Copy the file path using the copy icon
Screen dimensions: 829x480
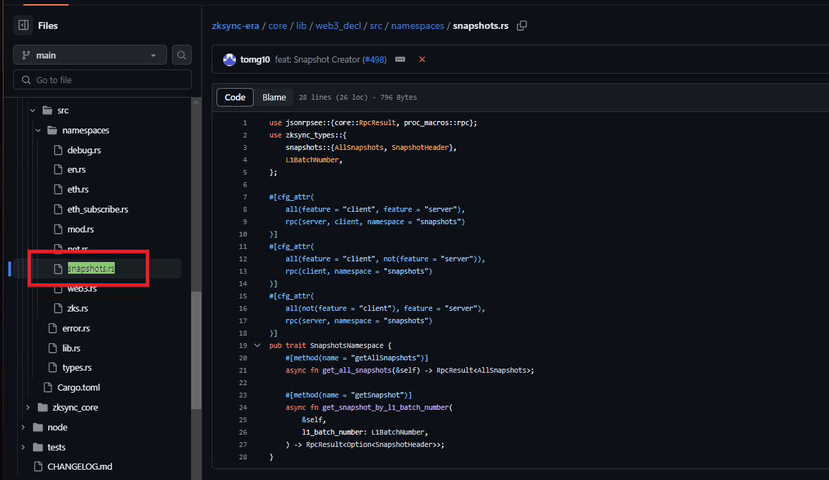coord(523,25)
